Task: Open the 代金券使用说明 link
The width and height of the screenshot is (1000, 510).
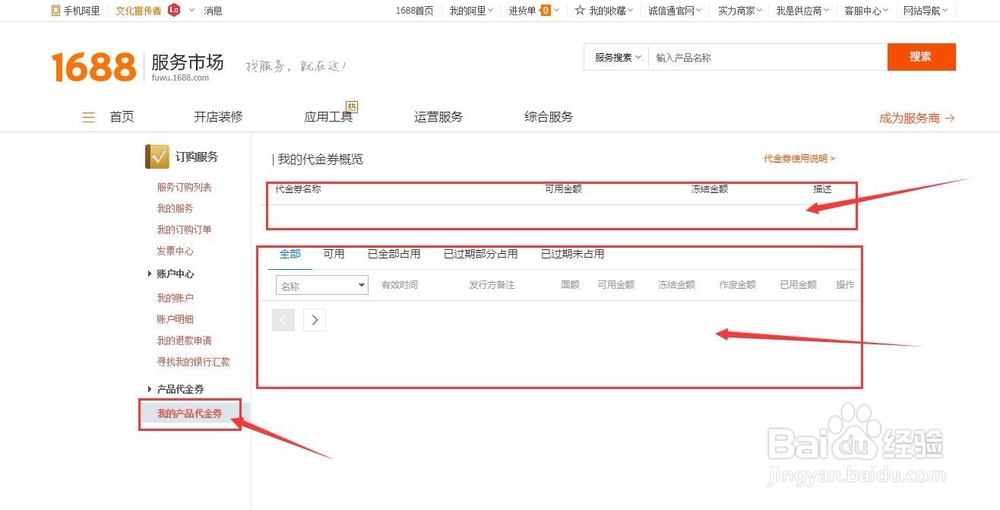Action: click(799, 158)
